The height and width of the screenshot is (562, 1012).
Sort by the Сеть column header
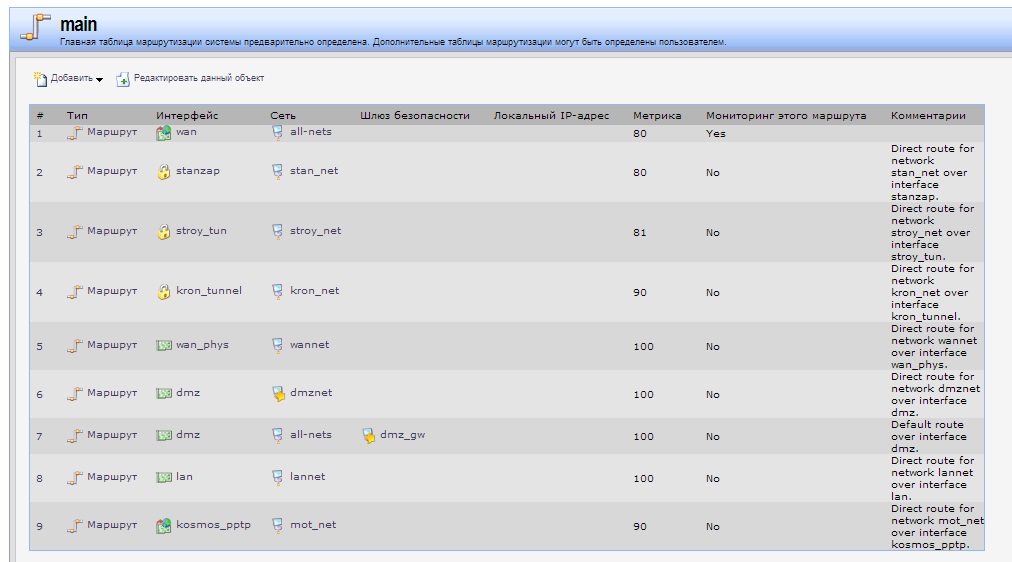(x=283, y=115)
